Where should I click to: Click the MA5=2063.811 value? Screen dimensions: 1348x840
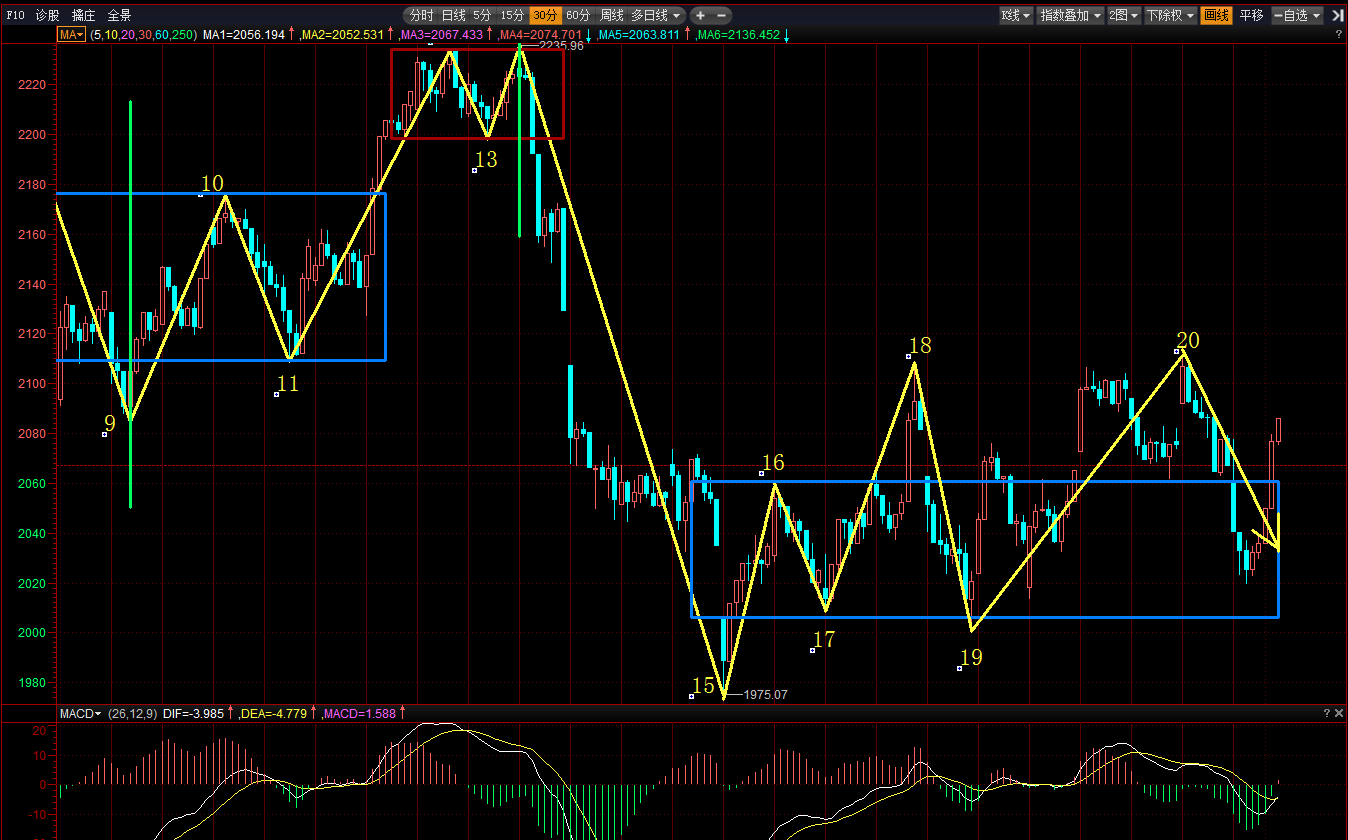pos(638,35)
